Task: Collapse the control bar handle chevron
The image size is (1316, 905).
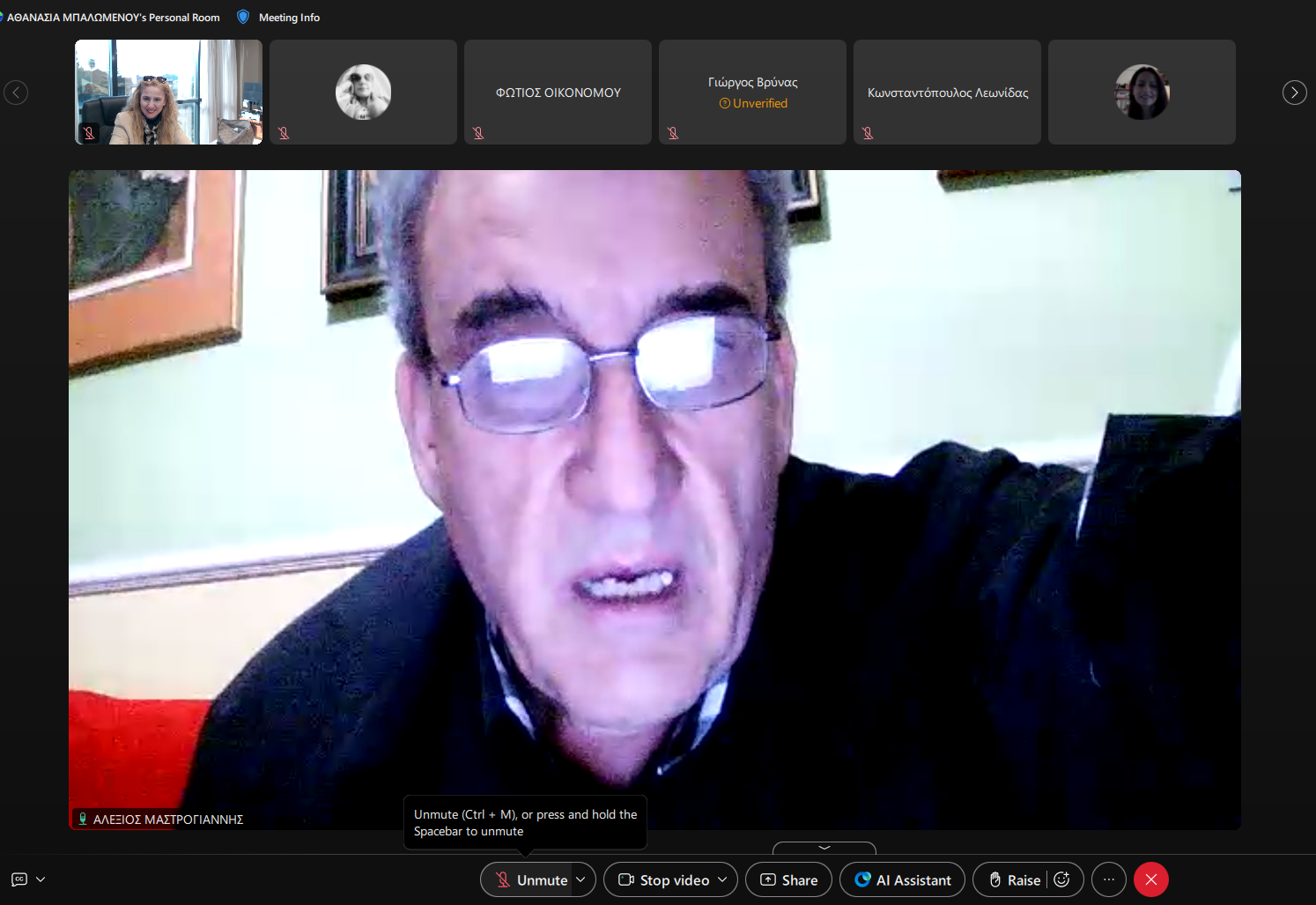Action: coord(824,848)
